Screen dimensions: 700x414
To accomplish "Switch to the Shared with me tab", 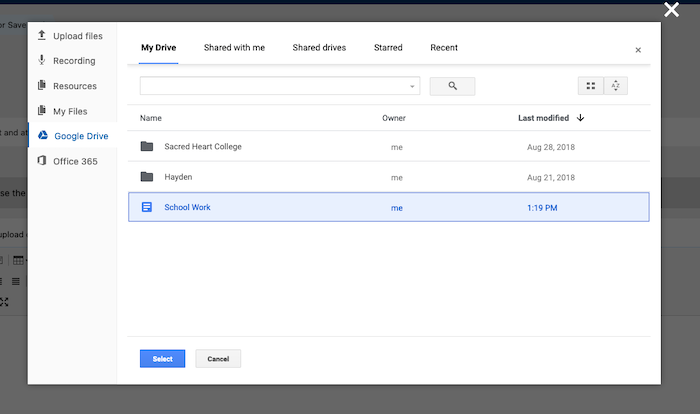I will point(233,48).
